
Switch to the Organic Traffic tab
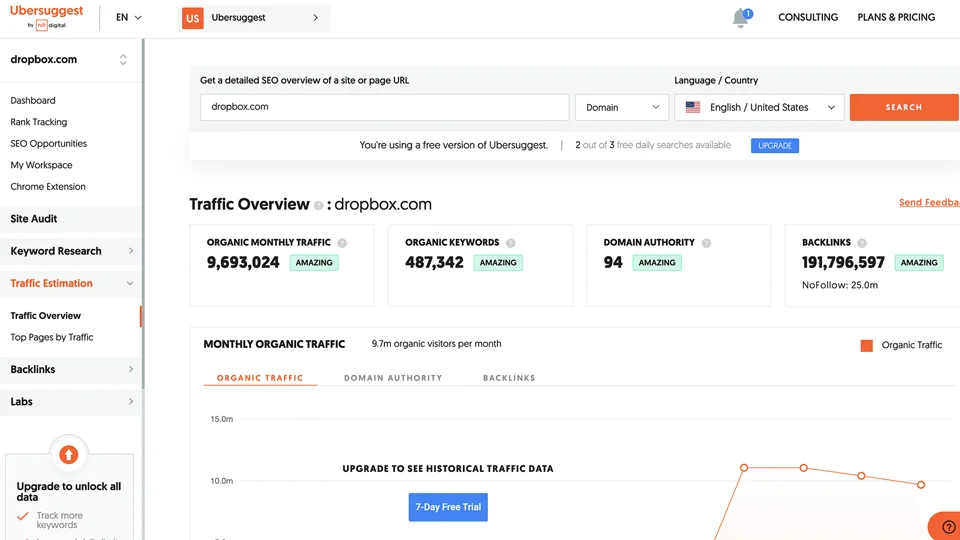click(x=260, y=378)
